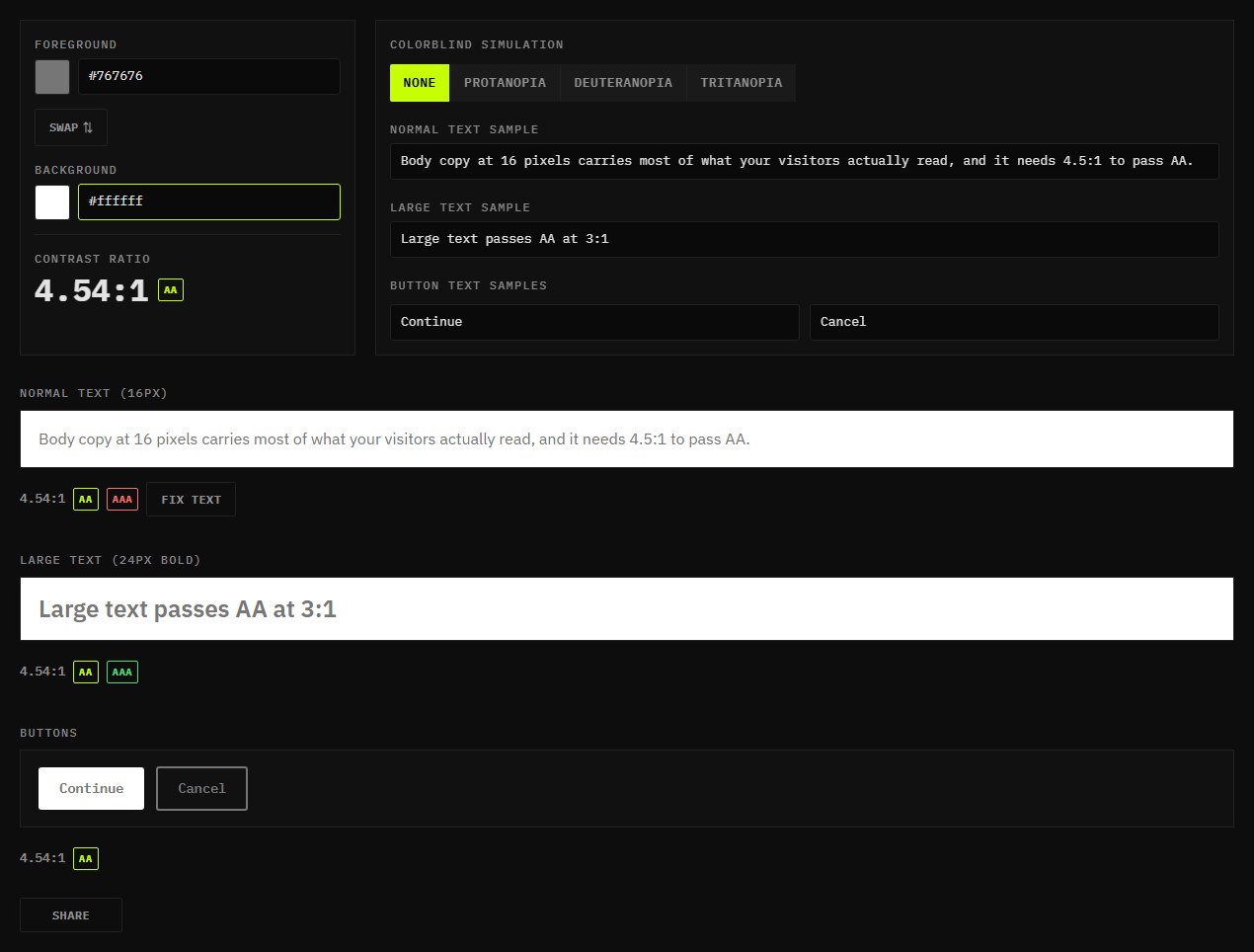Click the 4.54:1 ratio under Buttons section
The image size is (1254, 952).
pyautogui.click(x=42, y=858)
